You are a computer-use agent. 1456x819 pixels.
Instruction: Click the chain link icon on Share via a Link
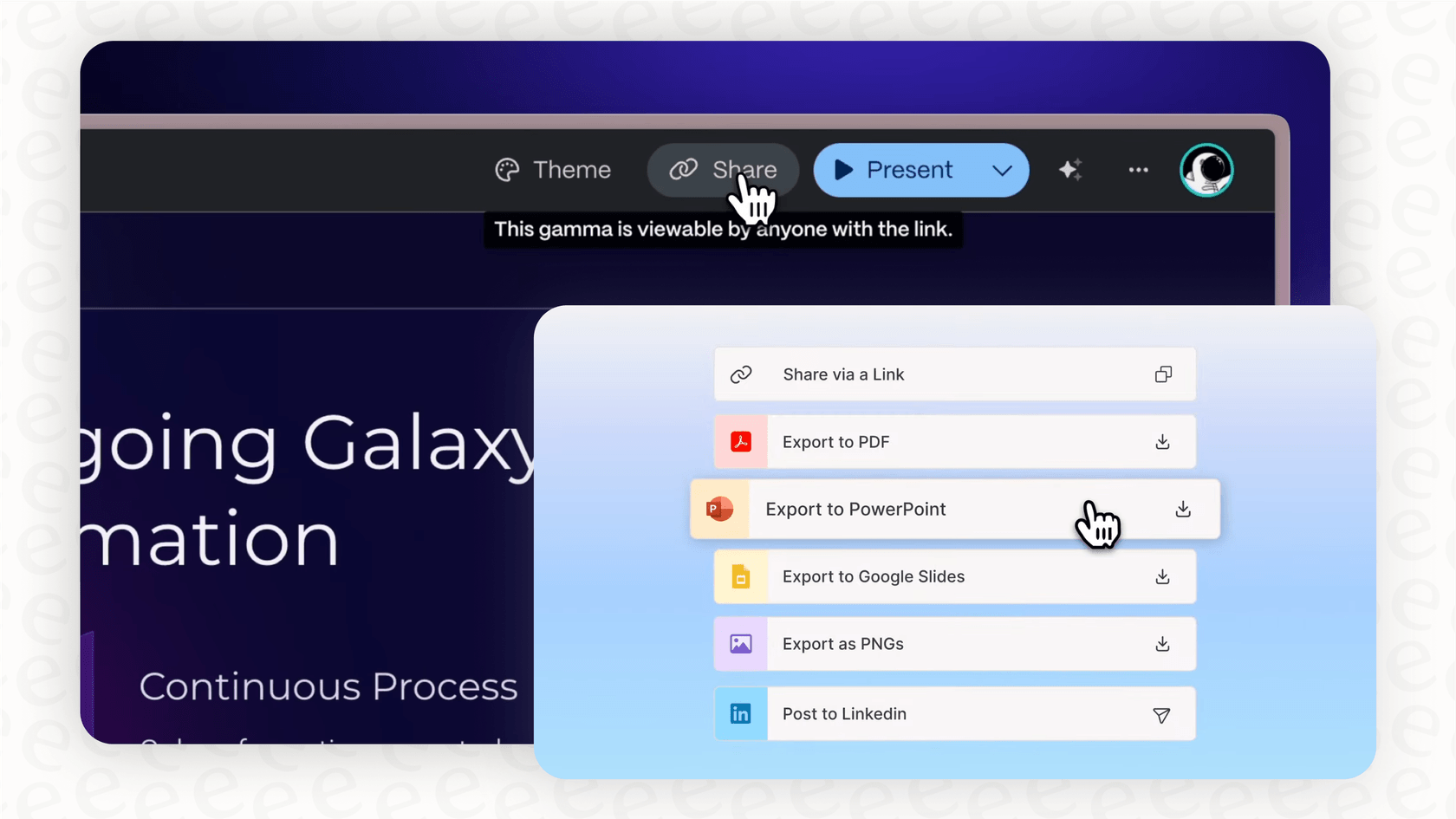tap(741, 374)
